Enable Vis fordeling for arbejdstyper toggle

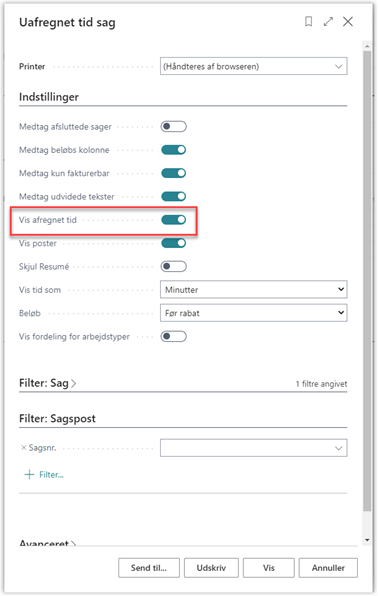pos(173,336)
